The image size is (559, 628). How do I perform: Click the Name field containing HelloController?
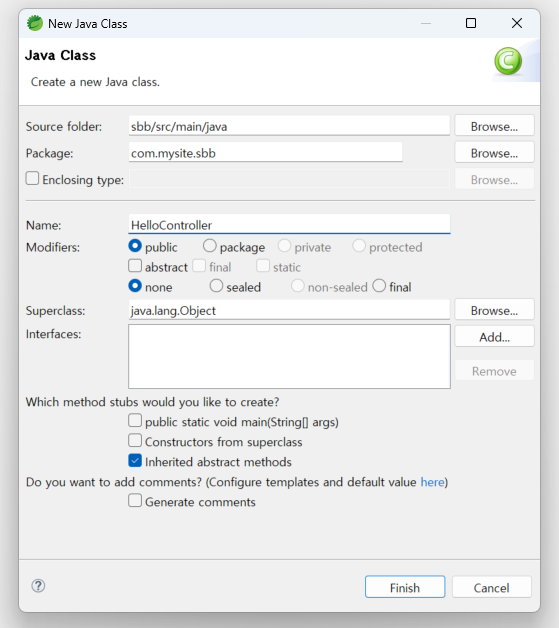click(289, 224)
